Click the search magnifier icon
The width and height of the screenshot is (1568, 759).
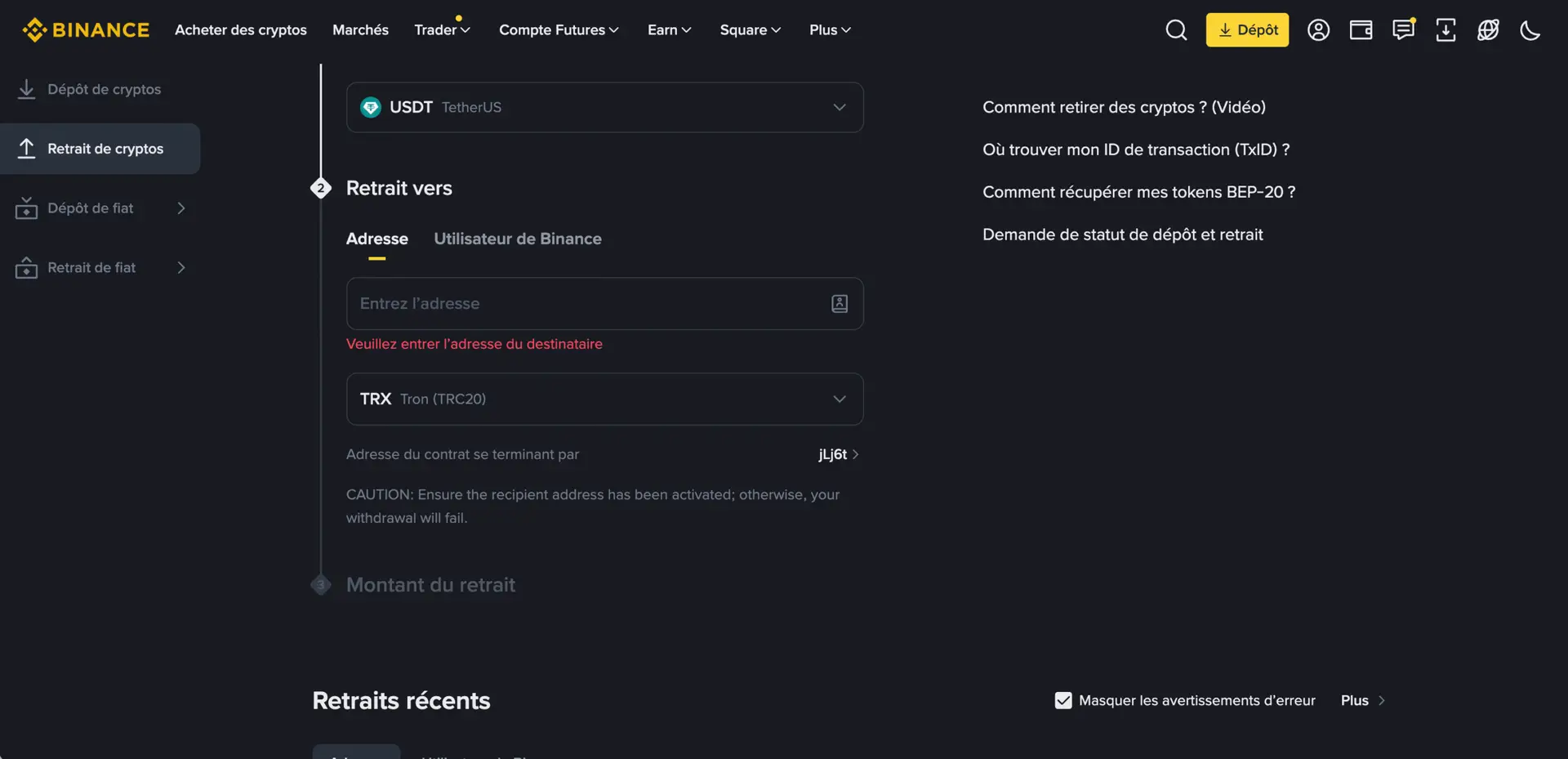[x=1176, y=30]
